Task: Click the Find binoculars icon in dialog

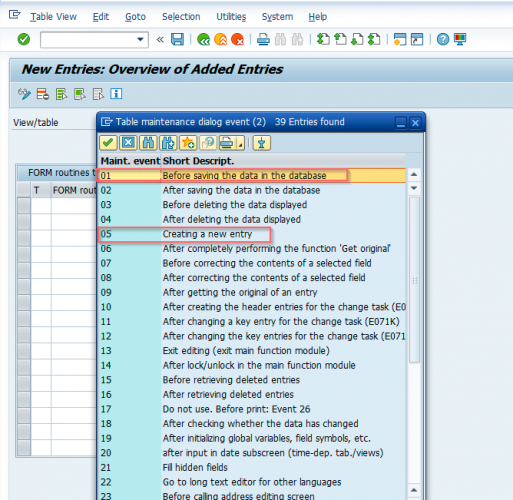Action: point(148,143)
